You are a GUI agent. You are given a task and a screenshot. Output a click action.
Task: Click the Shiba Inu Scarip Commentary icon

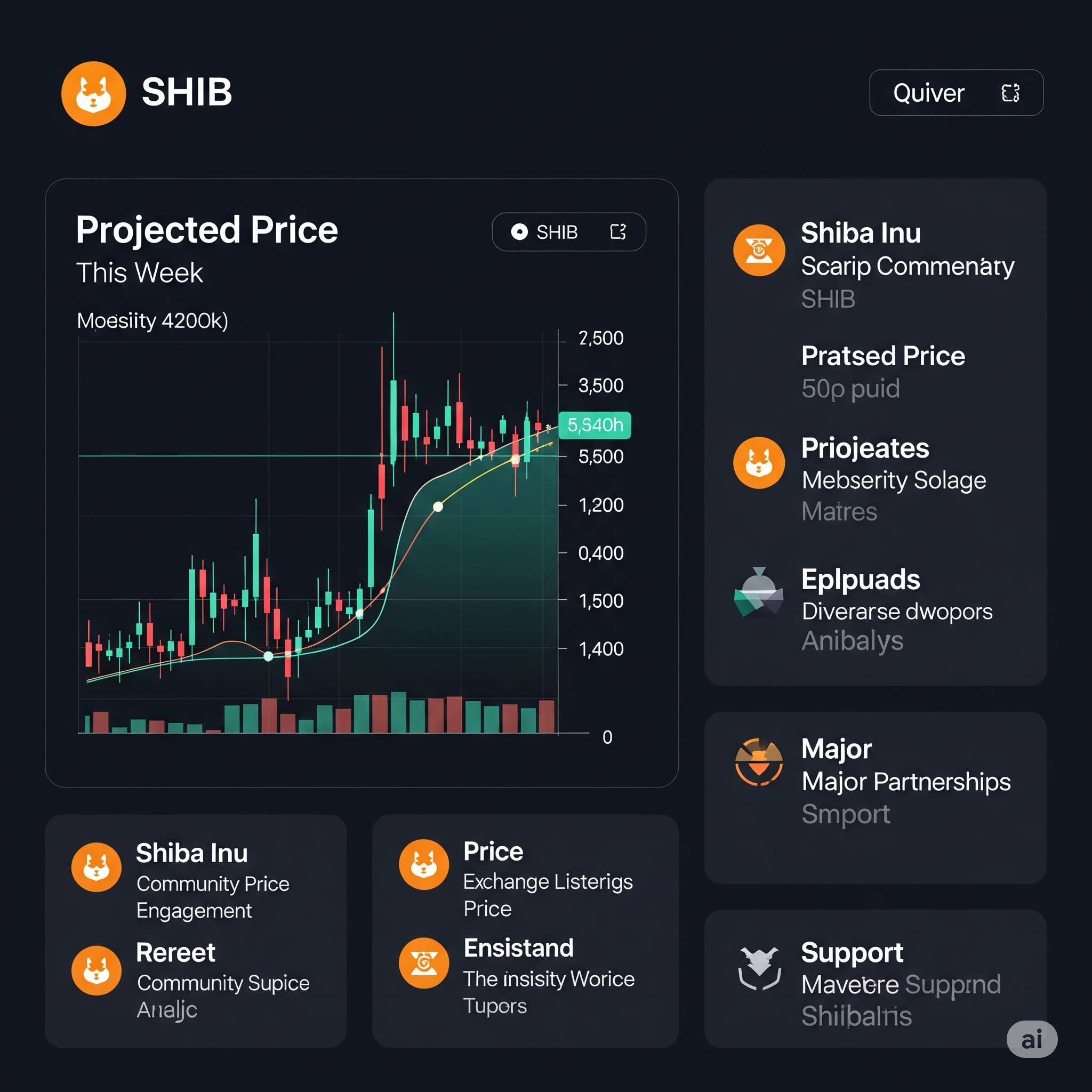pyautogui.click(x=759, y=250)
